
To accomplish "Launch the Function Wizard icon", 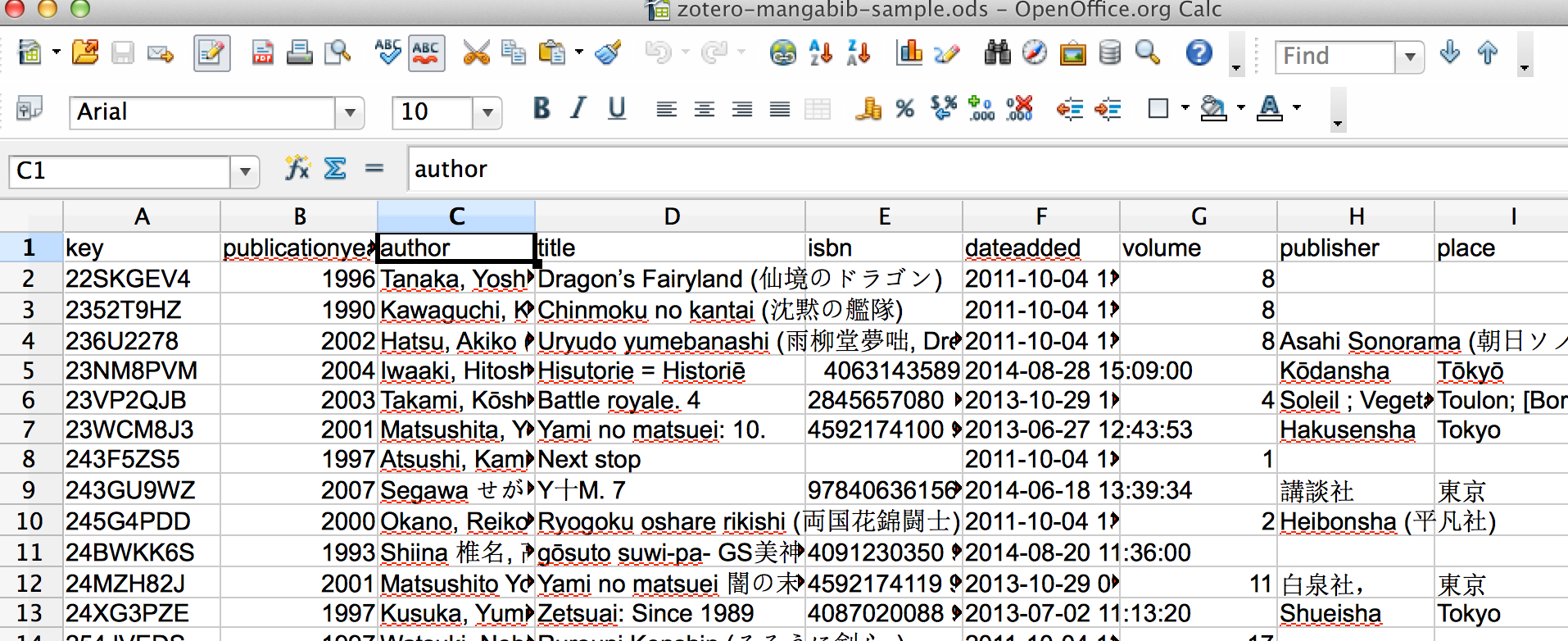I will coord(297,169).
